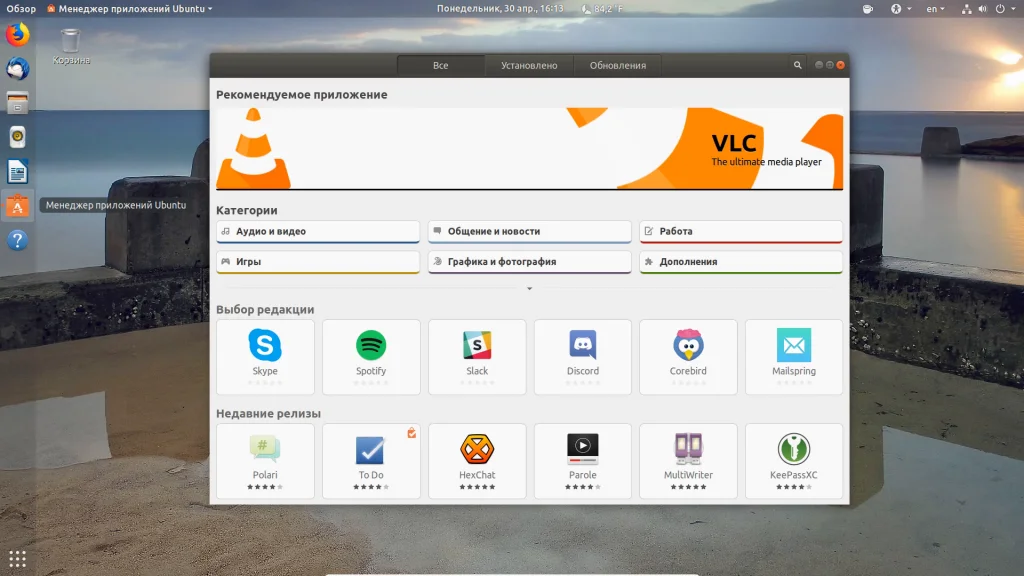Open the To Do app tile
This screenshot has height=576, width=1024.
[371, 461]
